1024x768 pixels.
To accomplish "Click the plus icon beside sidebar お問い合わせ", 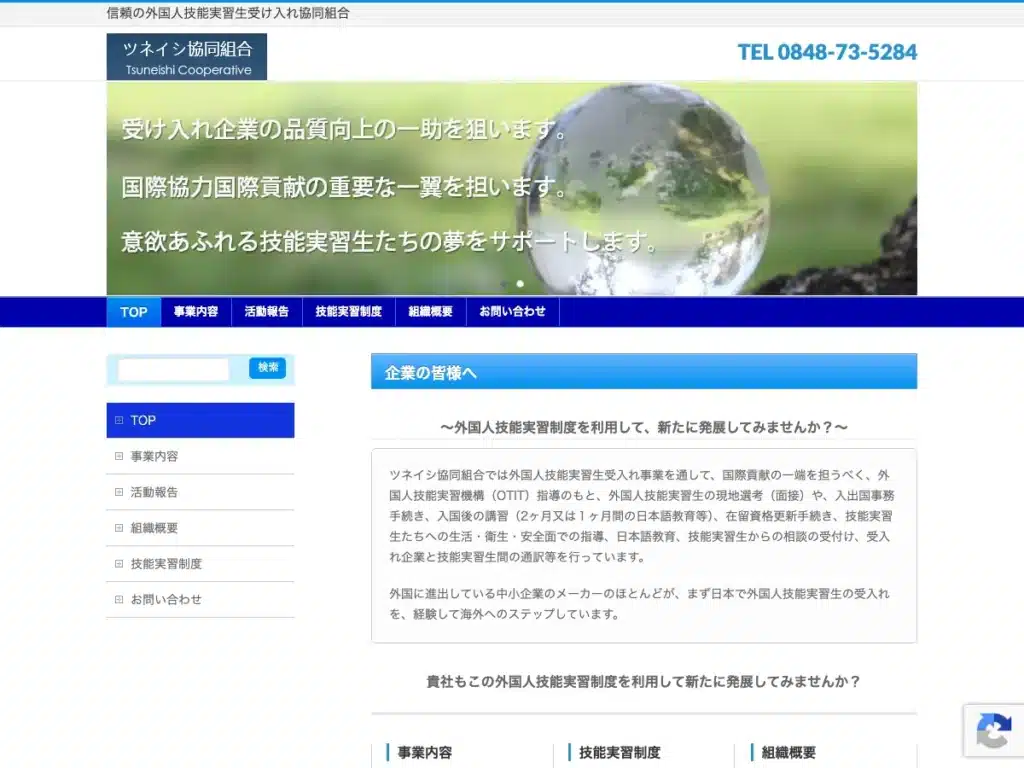I will 119,599.
